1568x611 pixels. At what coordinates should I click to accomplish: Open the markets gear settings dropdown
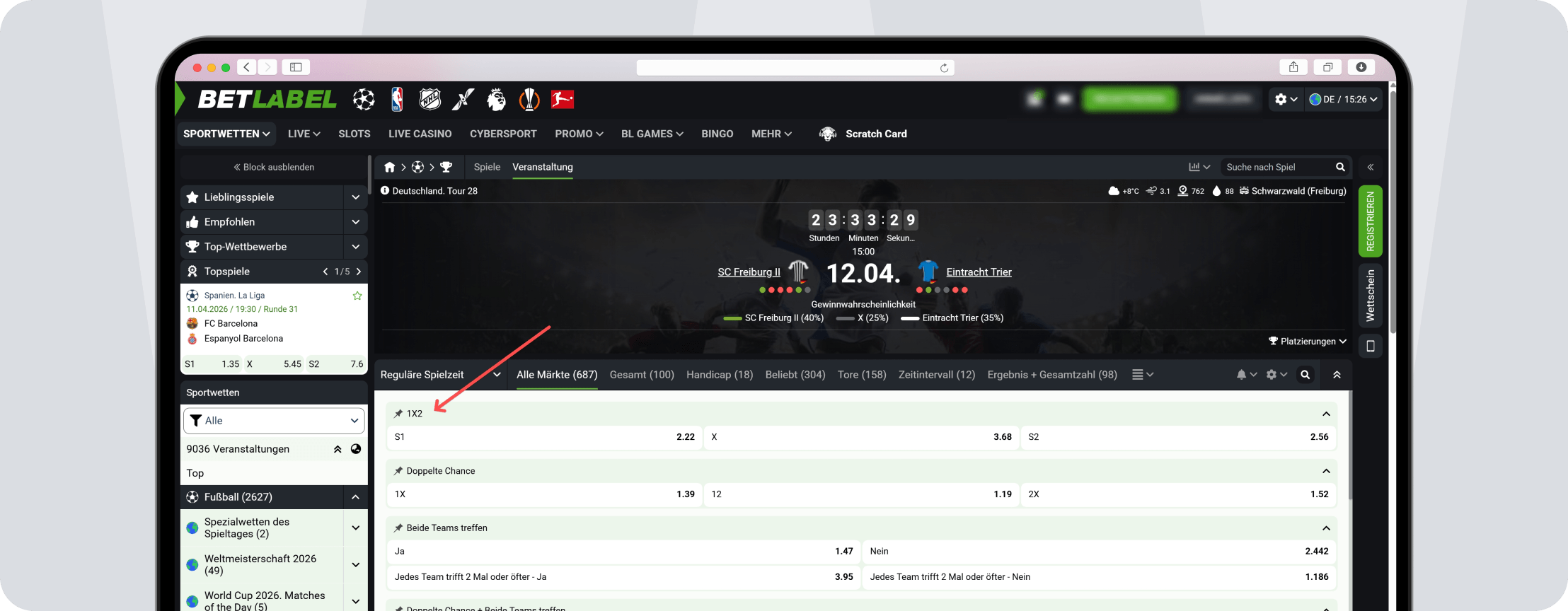pyautogui.click(x=1276, y=375)
